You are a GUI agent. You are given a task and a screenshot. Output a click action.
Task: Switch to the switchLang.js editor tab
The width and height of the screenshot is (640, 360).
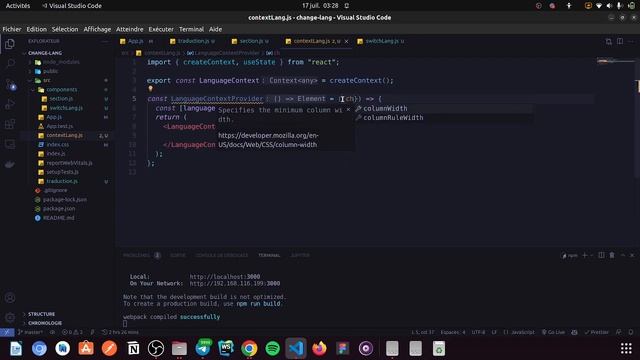pyautogui.click(x=382, y=41)
